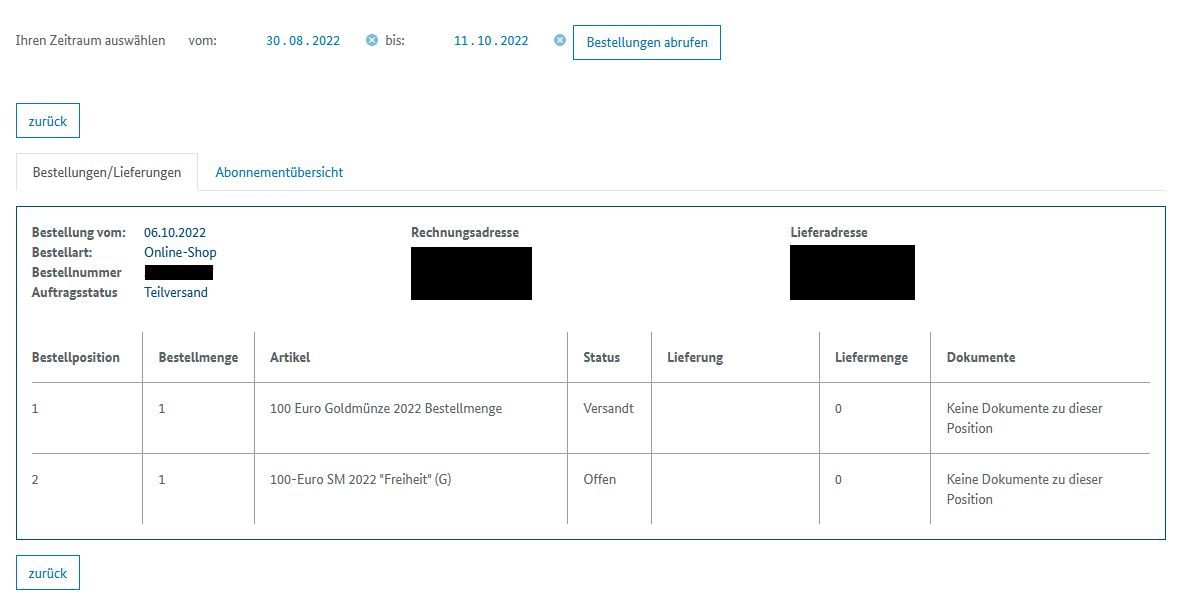Click the Versandt status of position 1
The image size is (1178, 612).
click(x=609, y=409)
